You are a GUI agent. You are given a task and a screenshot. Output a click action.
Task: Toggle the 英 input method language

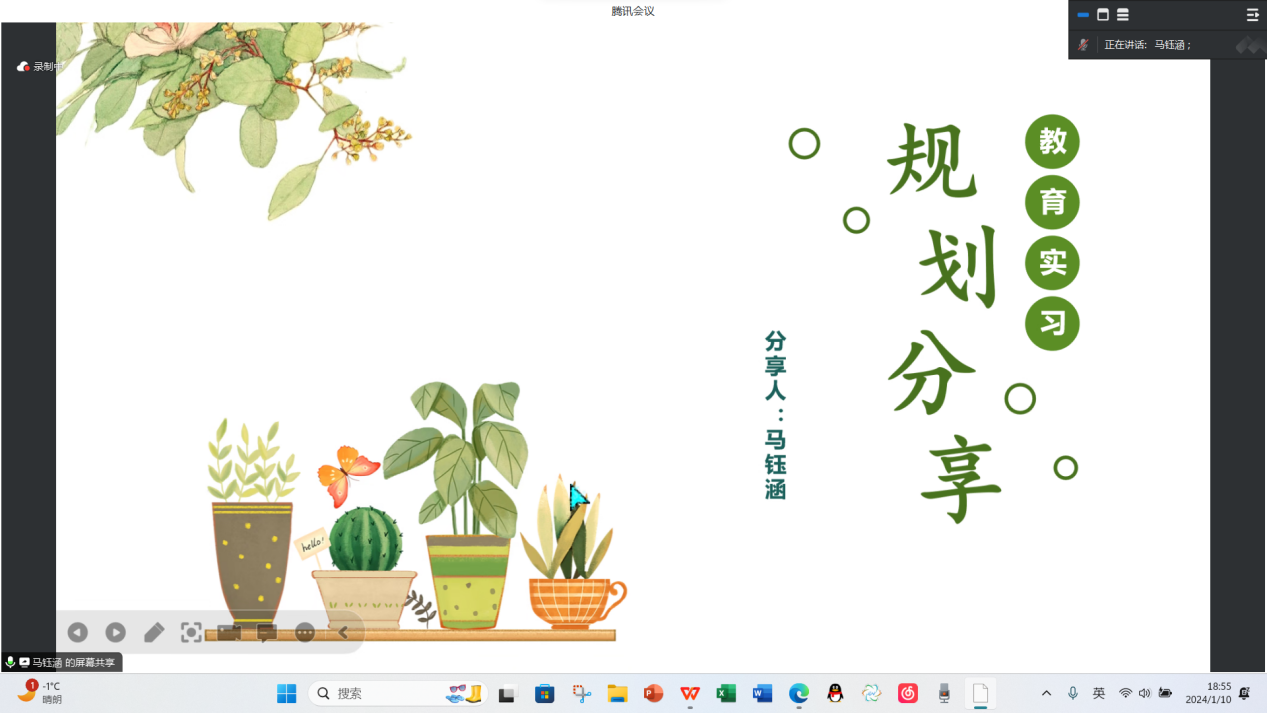(x=1099, y=693)
